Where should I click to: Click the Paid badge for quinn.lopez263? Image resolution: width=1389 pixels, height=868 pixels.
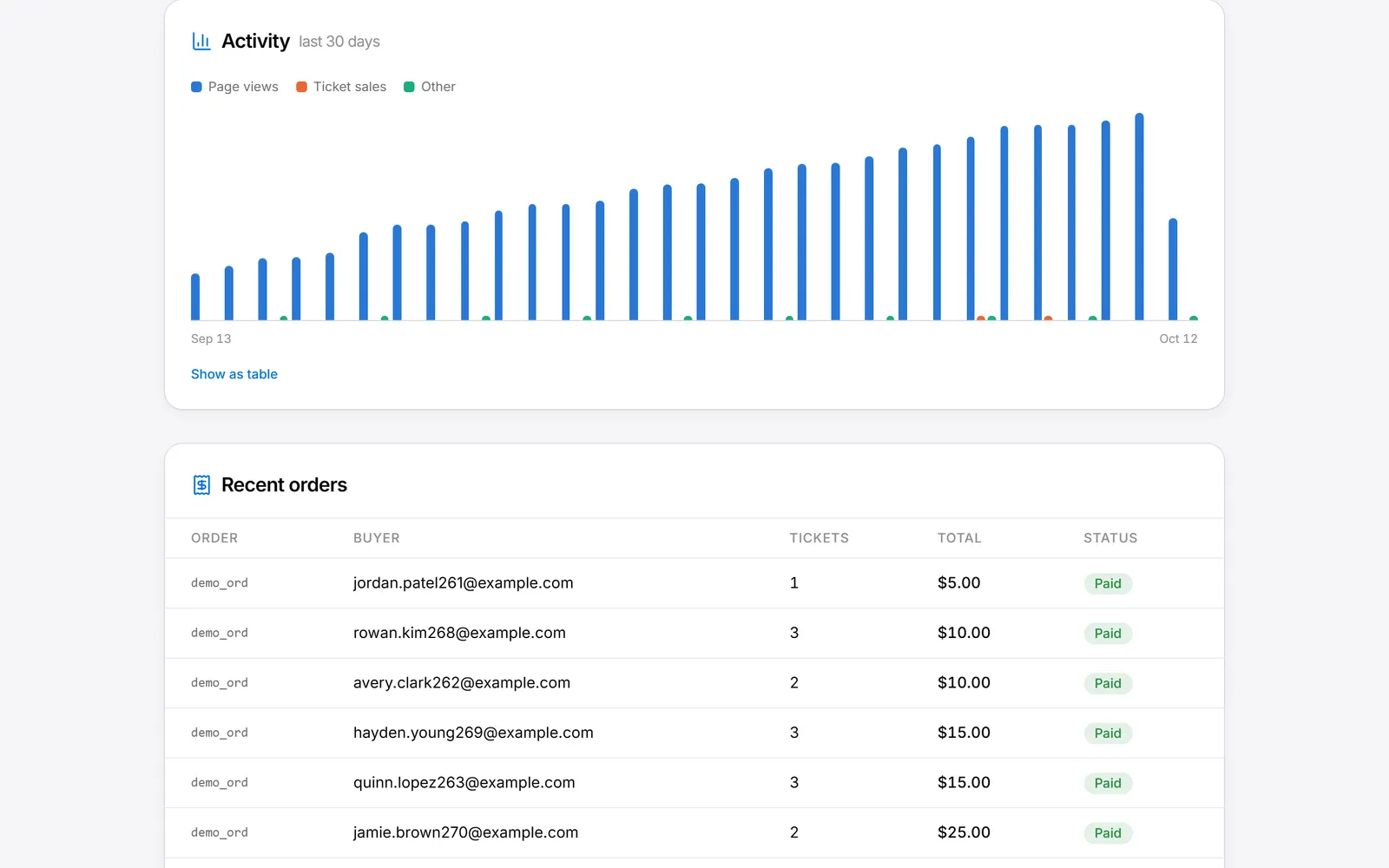coord(1108,783)
